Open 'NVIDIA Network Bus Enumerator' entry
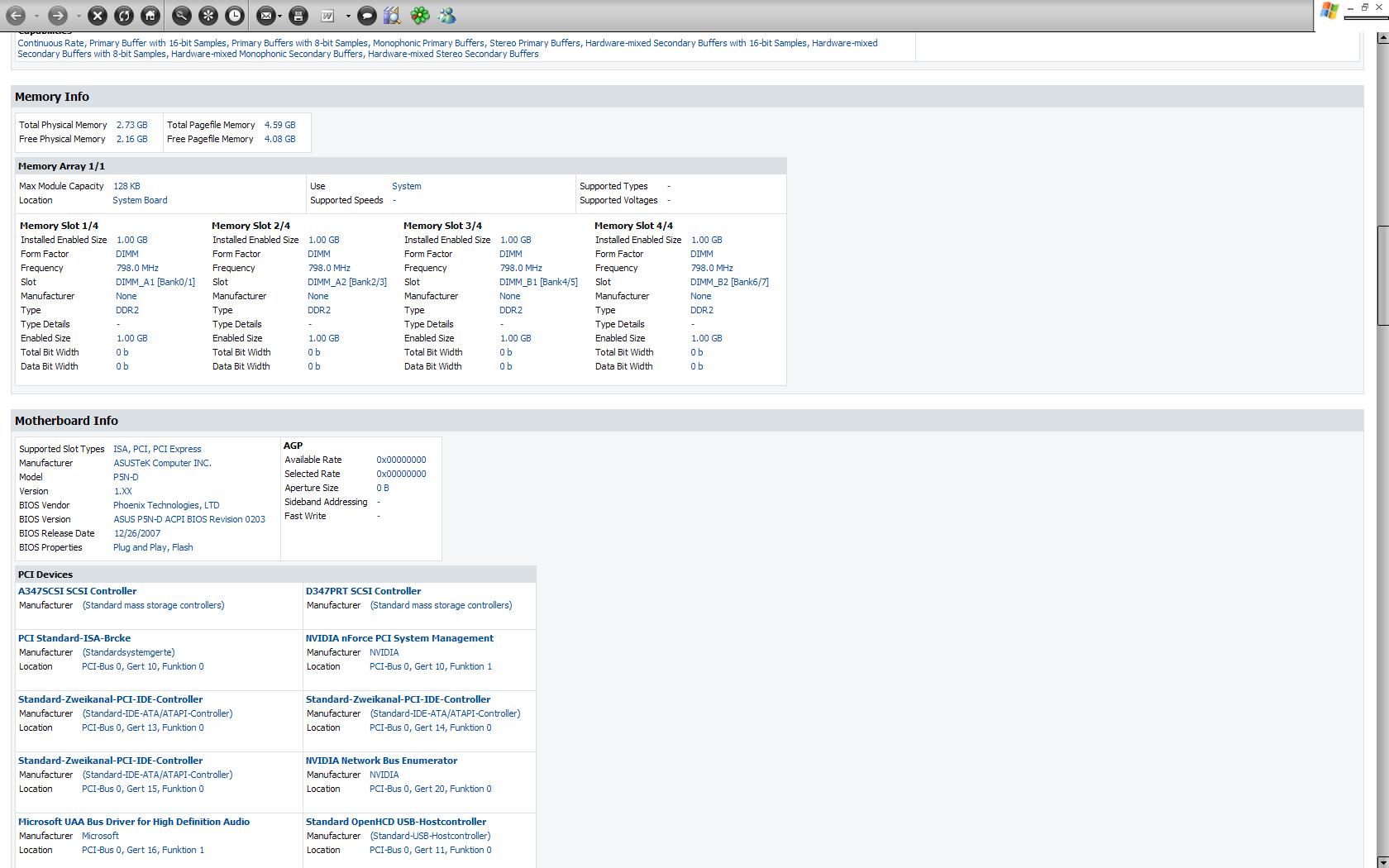Screen dimensions: 1389x868 [x=381, y=761]
